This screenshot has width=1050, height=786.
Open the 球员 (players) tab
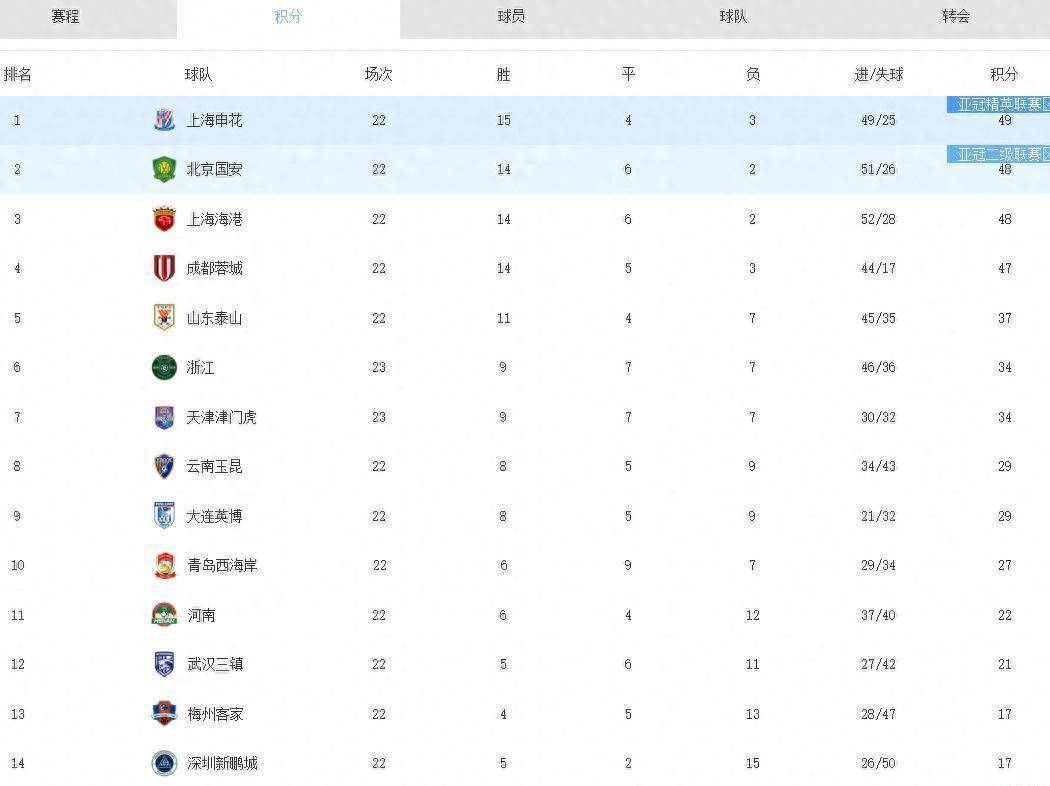tap(511, 17)
